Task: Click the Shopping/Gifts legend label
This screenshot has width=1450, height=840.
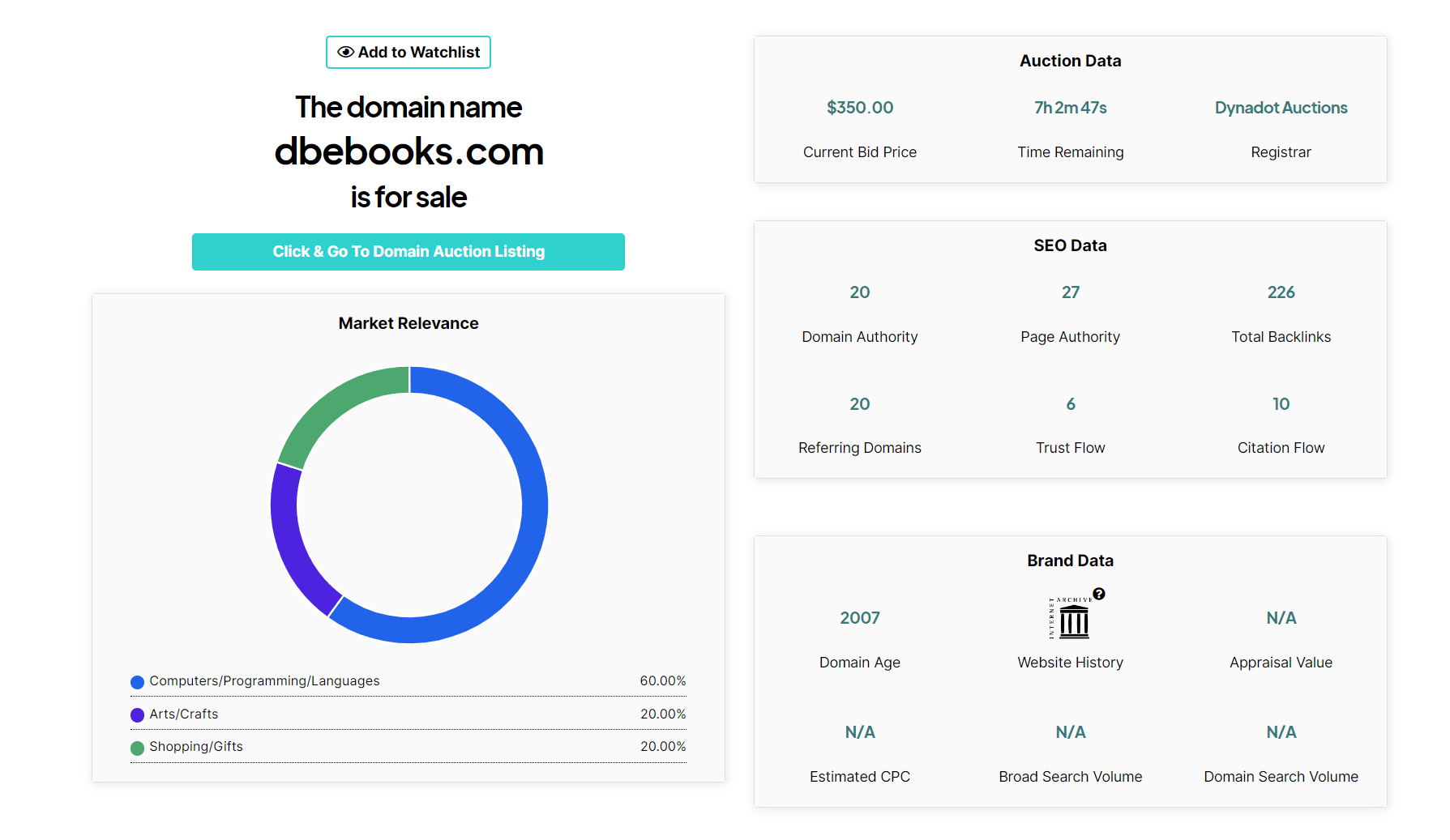Action: [196, 747]
